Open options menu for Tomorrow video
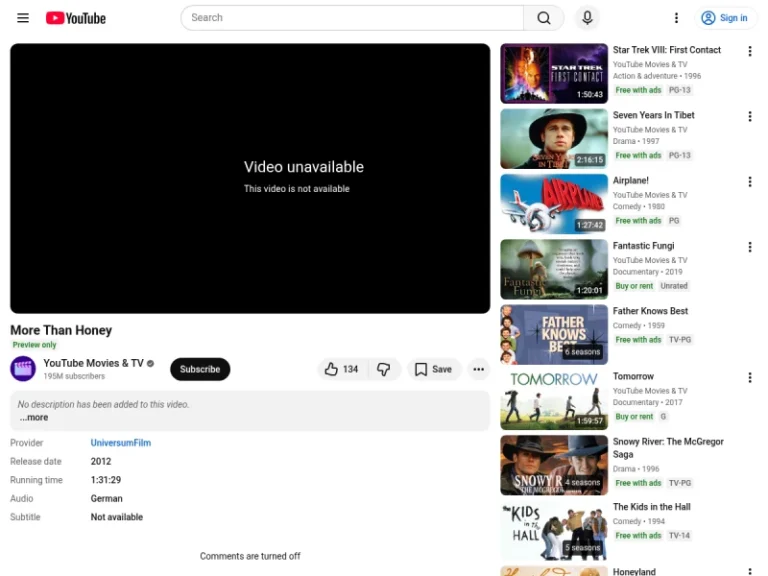768x576 pixels. click(749, 378)
